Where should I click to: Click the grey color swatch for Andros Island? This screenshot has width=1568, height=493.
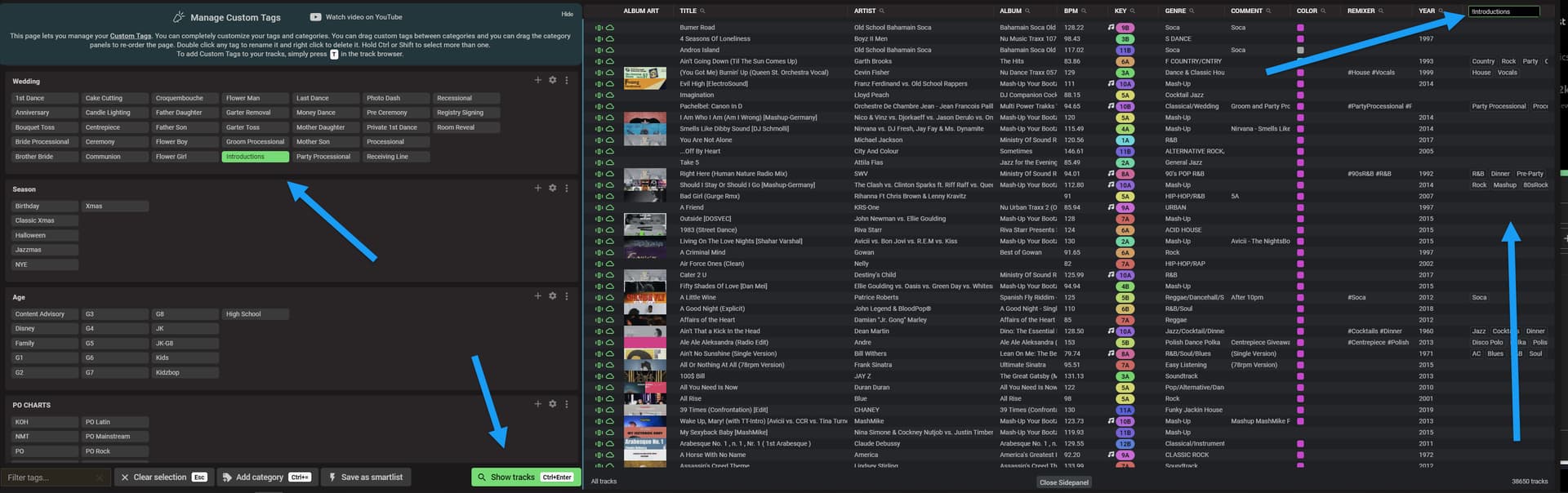coord(1300,50)
